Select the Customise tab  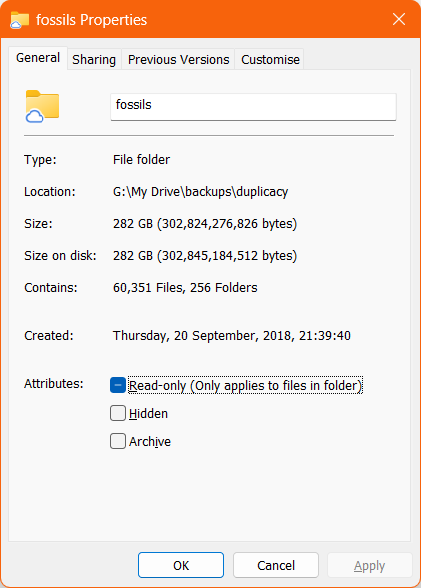[x=270, y=60]
